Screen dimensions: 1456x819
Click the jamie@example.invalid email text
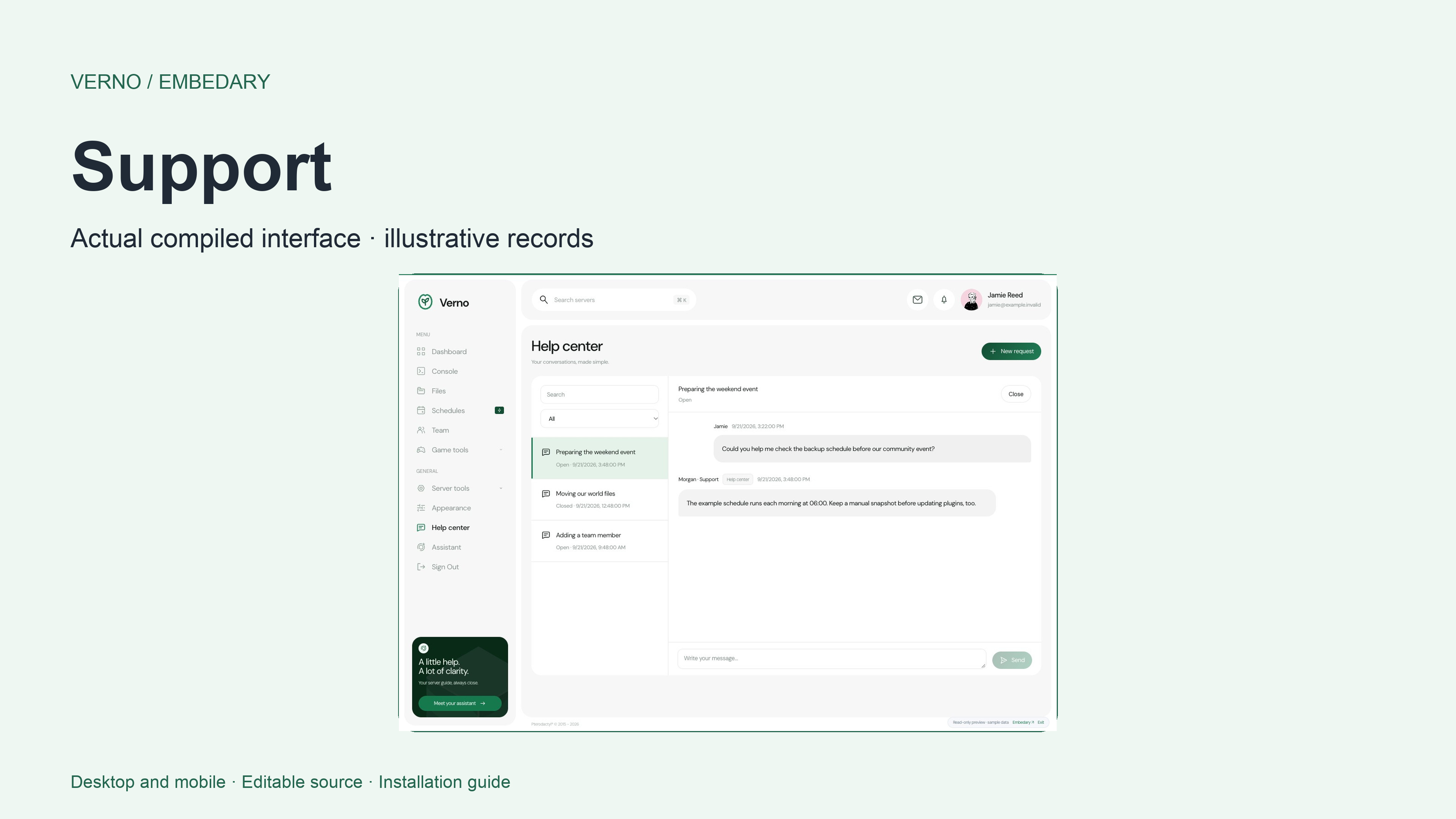(1014, 305)
